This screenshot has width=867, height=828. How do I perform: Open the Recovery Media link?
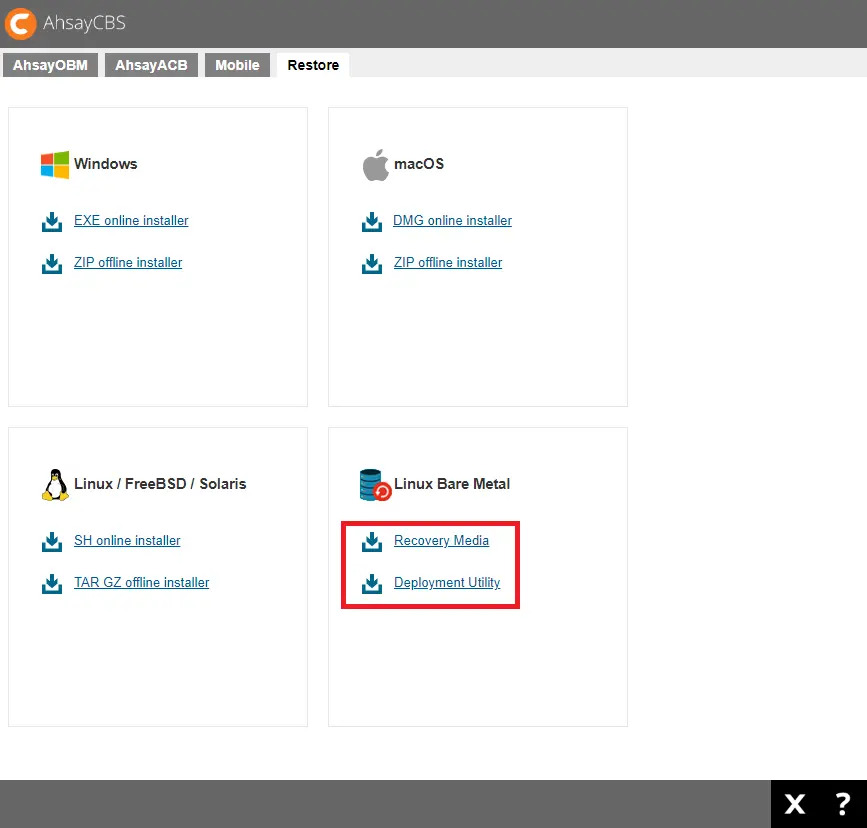441,541
